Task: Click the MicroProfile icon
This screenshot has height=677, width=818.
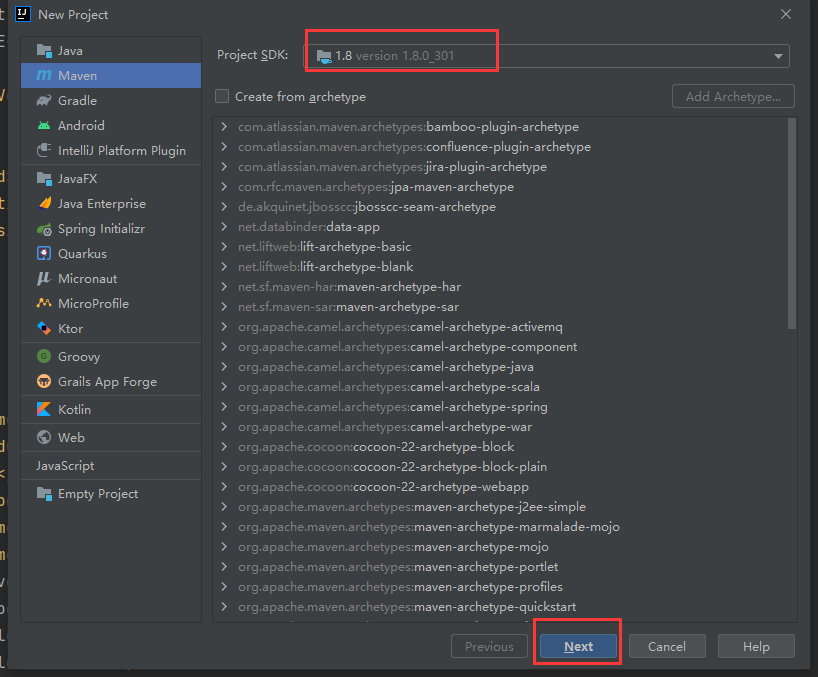Action: click(44, 303)
